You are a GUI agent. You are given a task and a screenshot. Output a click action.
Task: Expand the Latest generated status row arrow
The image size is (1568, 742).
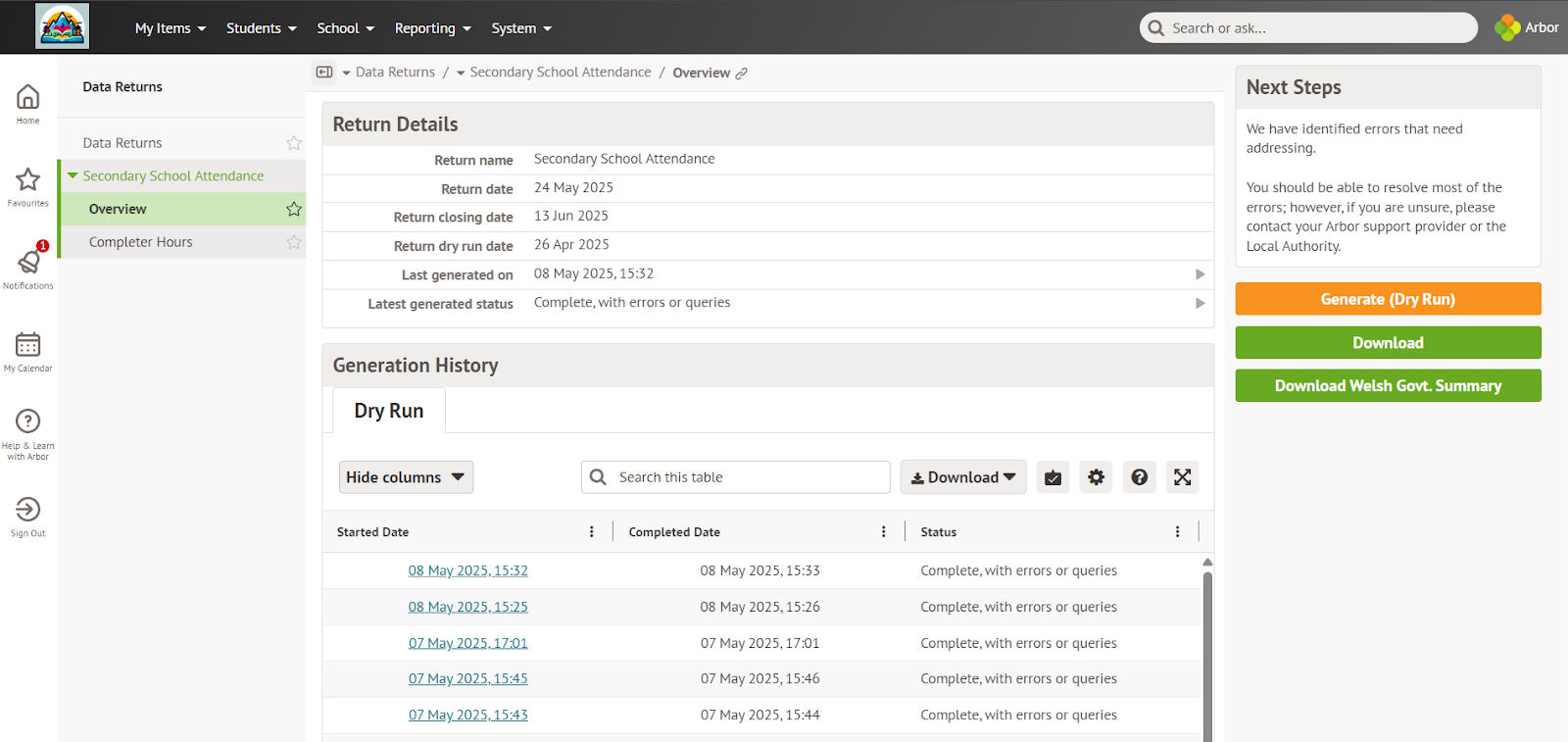point(1200,304)
